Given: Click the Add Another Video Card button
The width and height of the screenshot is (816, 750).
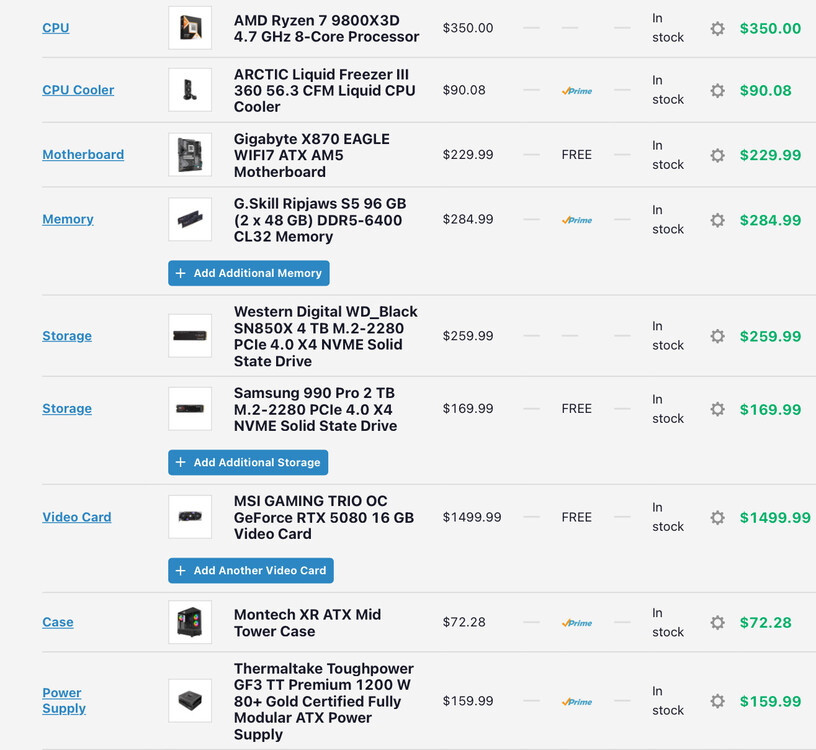Looking at the screenshot, I should 250,571.
